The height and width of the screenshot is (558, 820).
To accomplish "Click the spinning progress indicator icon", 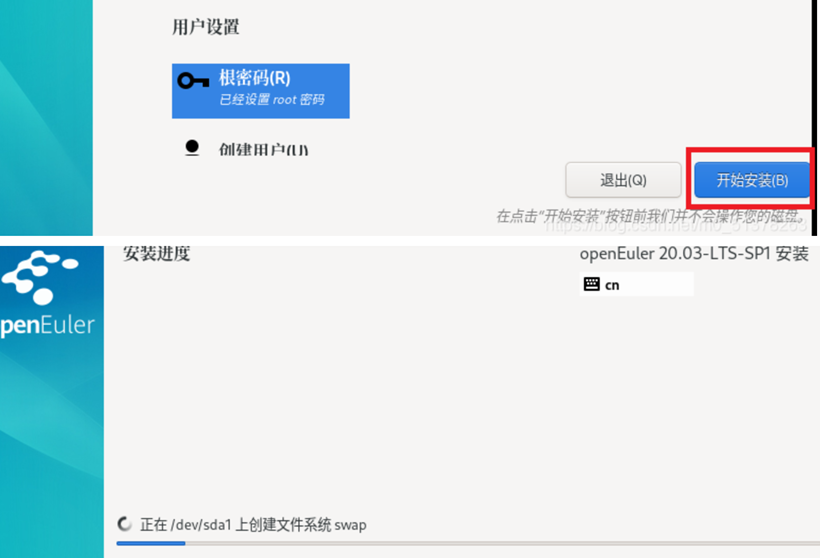I will [x=125, y=524].
